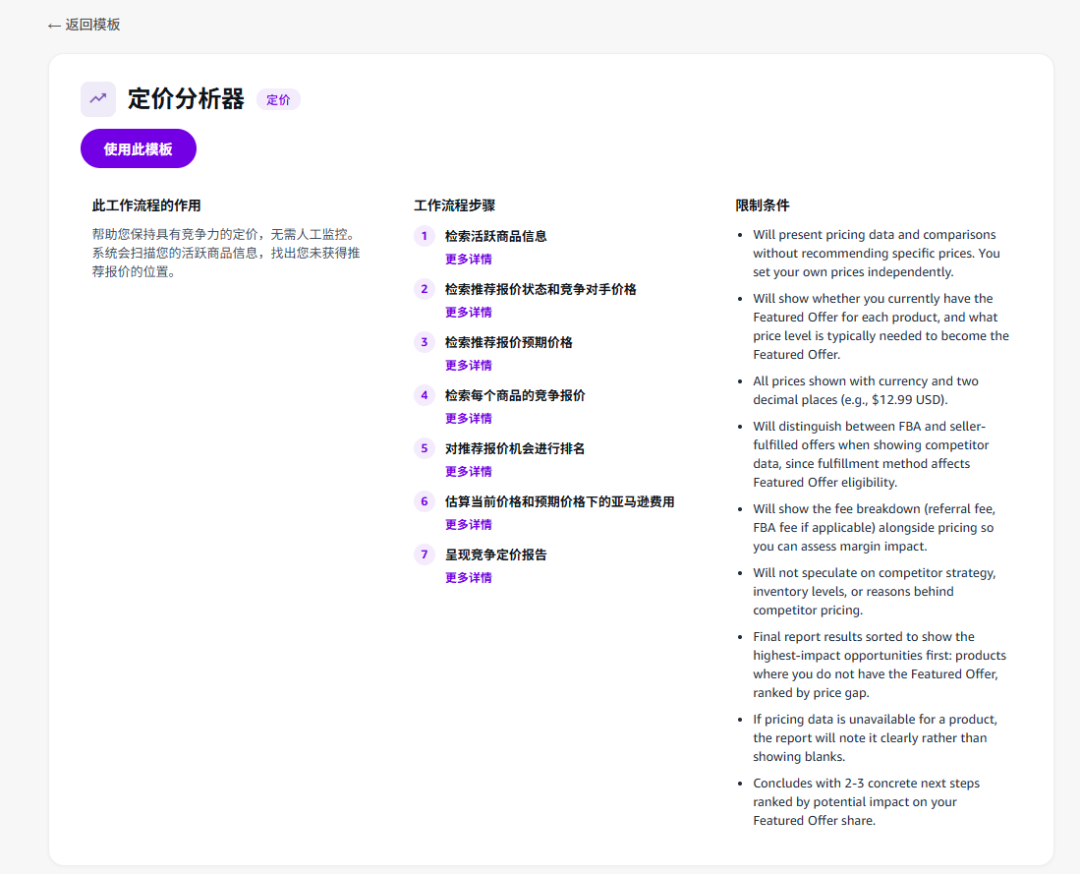The image size is (1080, 874).
Task: Click the 使用此模板 button
Action: point(138,149)
